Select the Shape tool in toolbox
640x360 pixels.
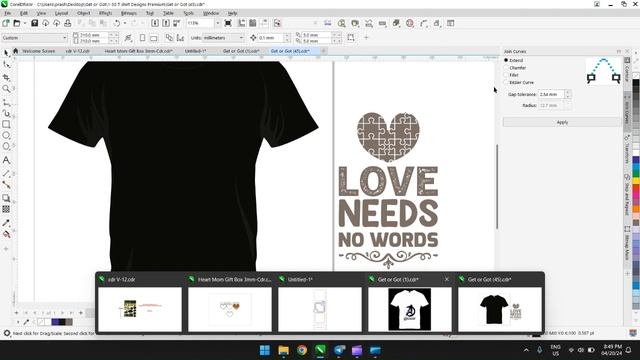coord(6,64)
